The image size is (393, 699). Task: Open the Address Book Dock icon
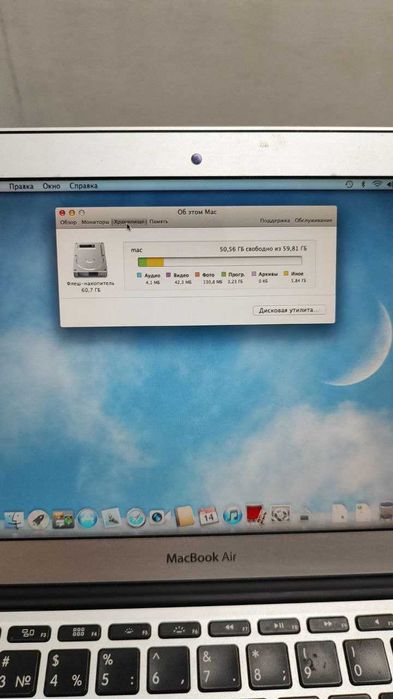point(184,516)
